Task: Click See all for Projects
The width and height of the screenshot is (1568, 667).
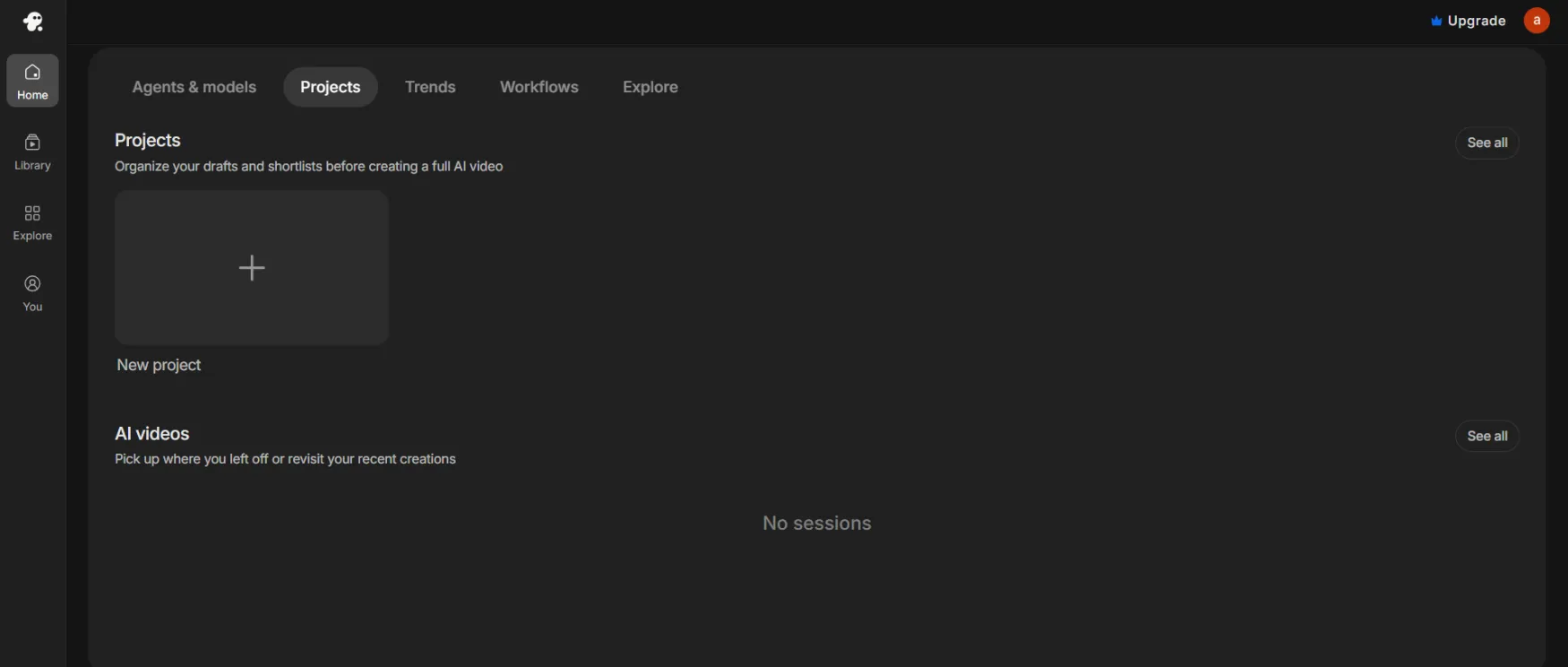Action: (1487, 143)
